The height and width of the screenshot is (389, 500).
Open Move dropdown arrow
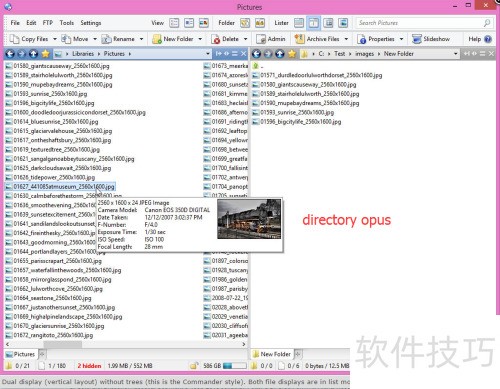(x=95, y=39)
